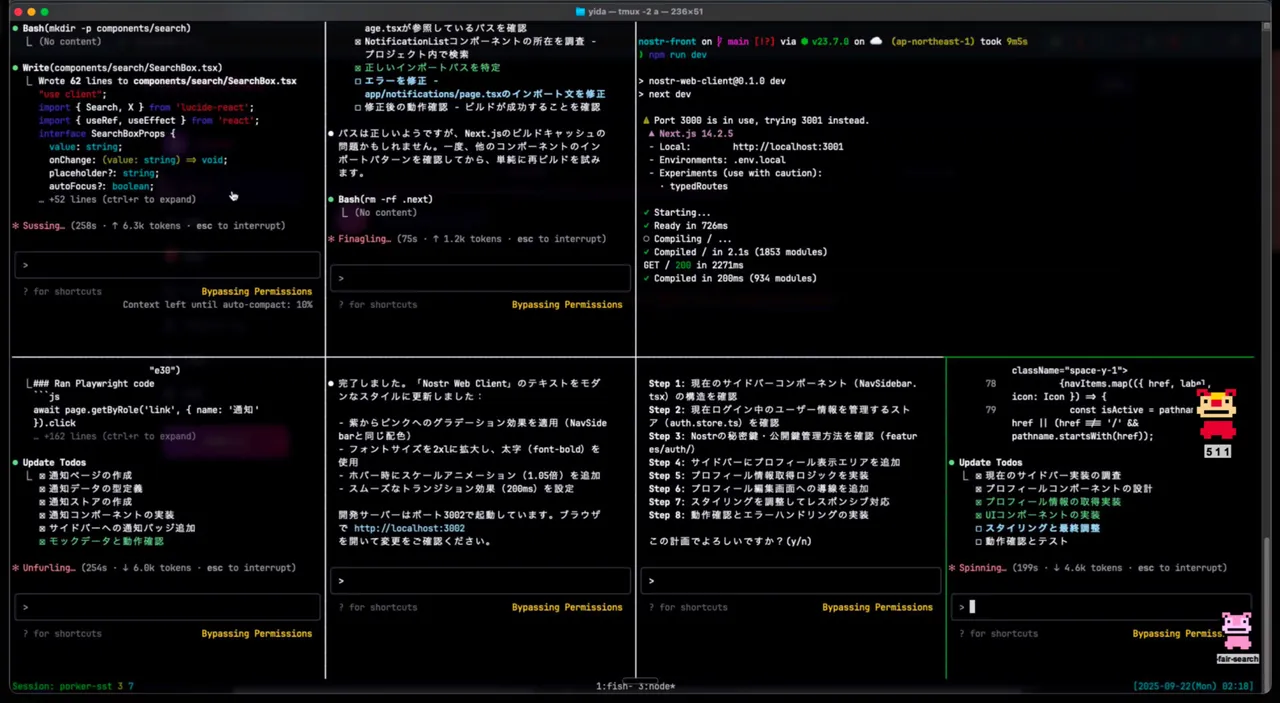
Task: Open the http://localhost:3002 link
Action: [408, 528]
